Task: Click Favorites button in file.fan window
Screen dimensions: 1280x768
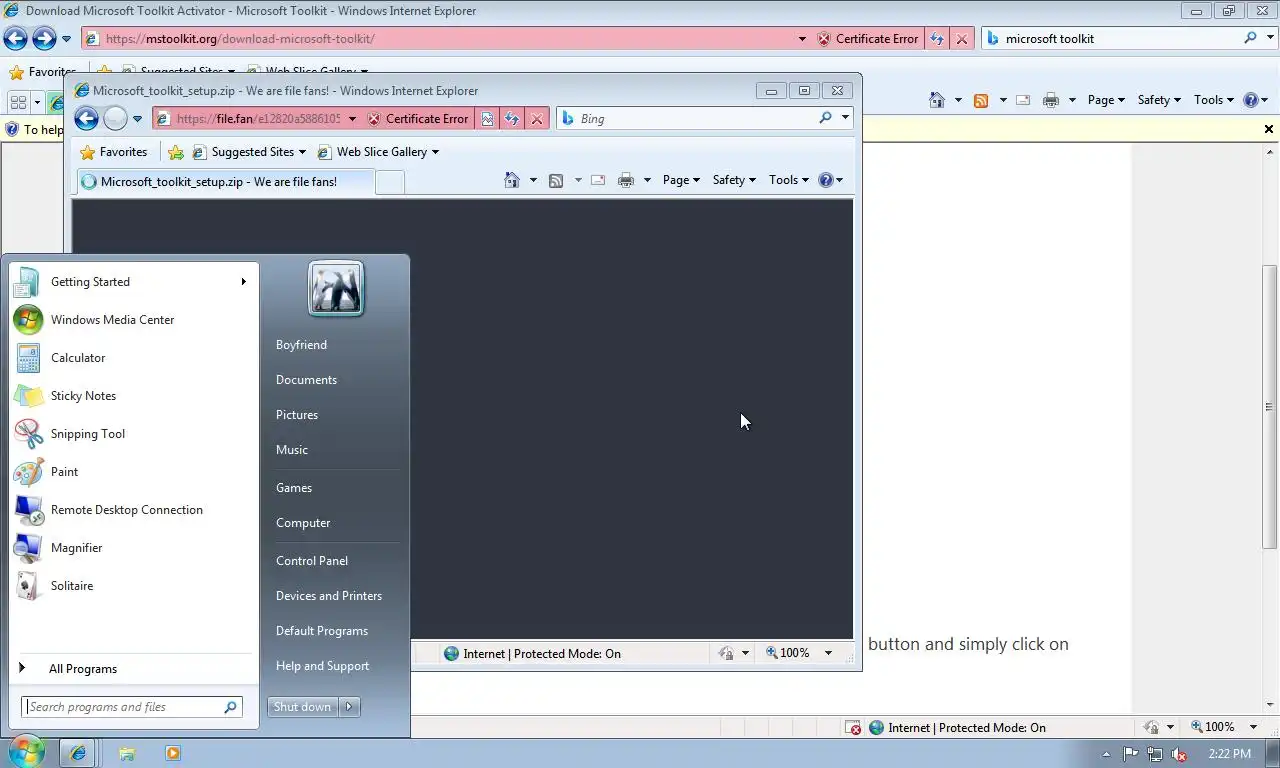Action: click(113, 152)
